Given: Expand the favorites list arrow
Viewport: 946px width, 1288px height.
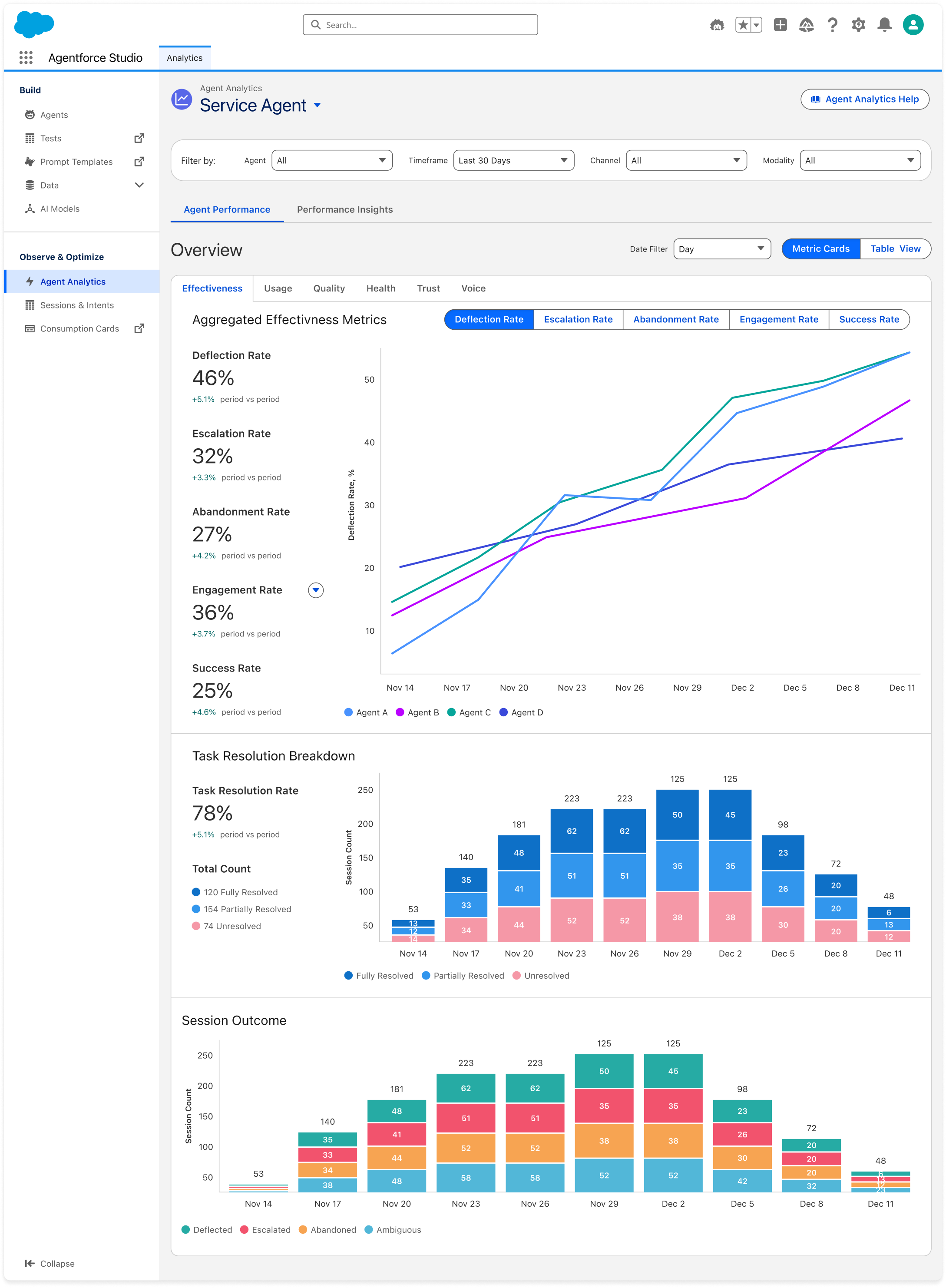Looking at the screenshot, I should point(757,25).
